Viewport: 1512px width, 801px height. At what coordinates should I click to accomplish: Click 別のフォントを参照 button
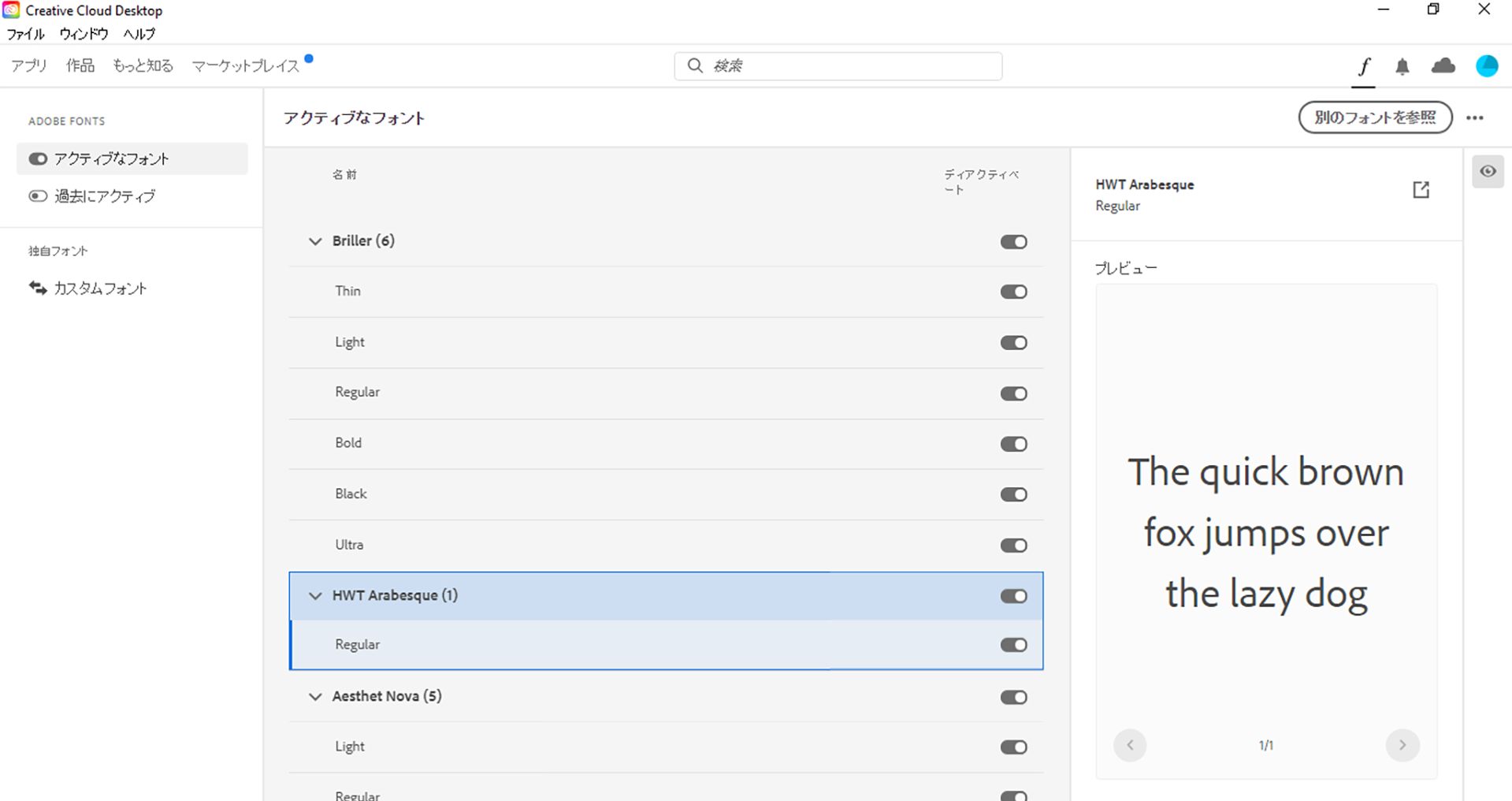coord(1375,117)
